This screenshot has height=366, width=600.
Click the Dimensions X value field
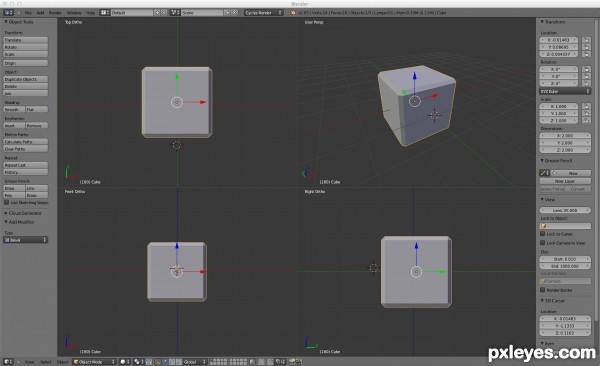tap(565, 136)
